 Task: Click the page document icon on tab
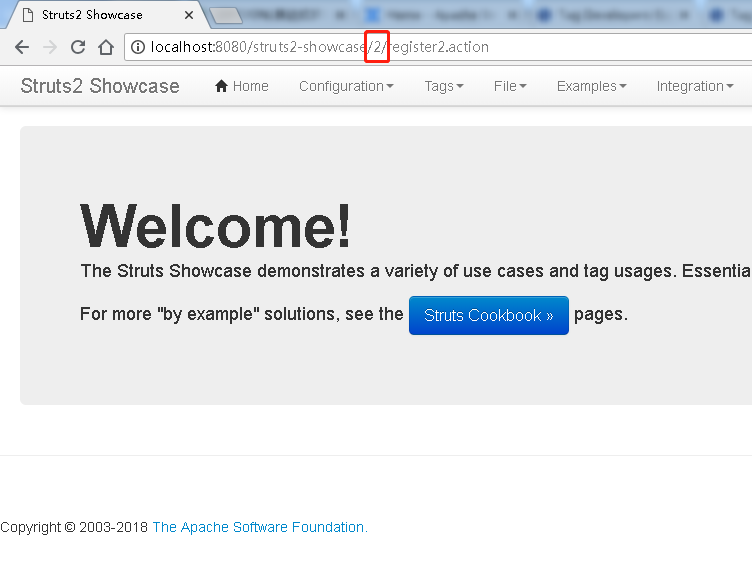[28, 15]
